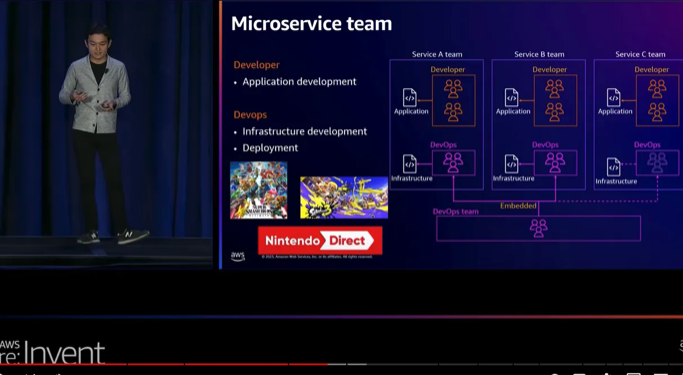Click the AWS re:Invent logo overlay

[x=52, y=352]
